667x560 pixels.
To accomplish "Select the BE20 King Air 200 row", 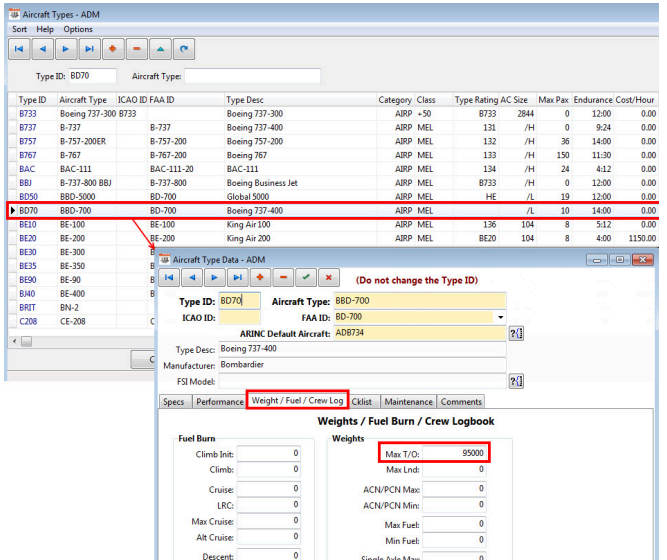I will coord(333,238).
